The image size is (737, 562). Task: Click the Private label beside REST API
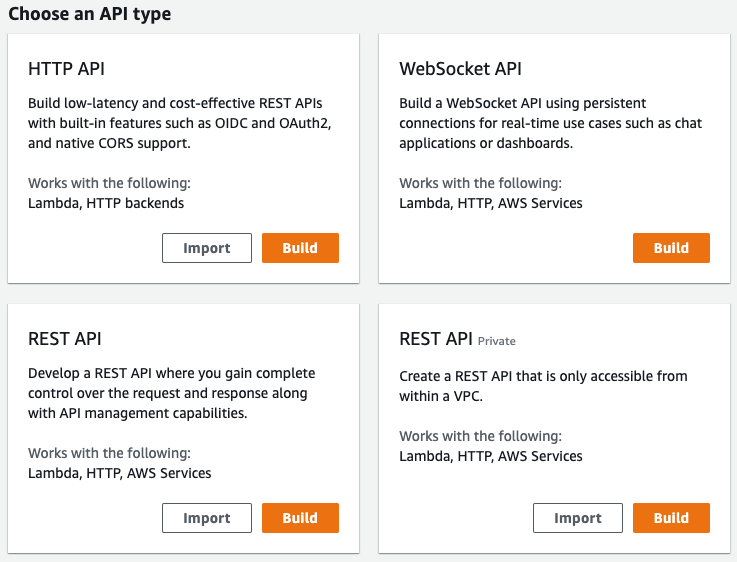(497, 341)
